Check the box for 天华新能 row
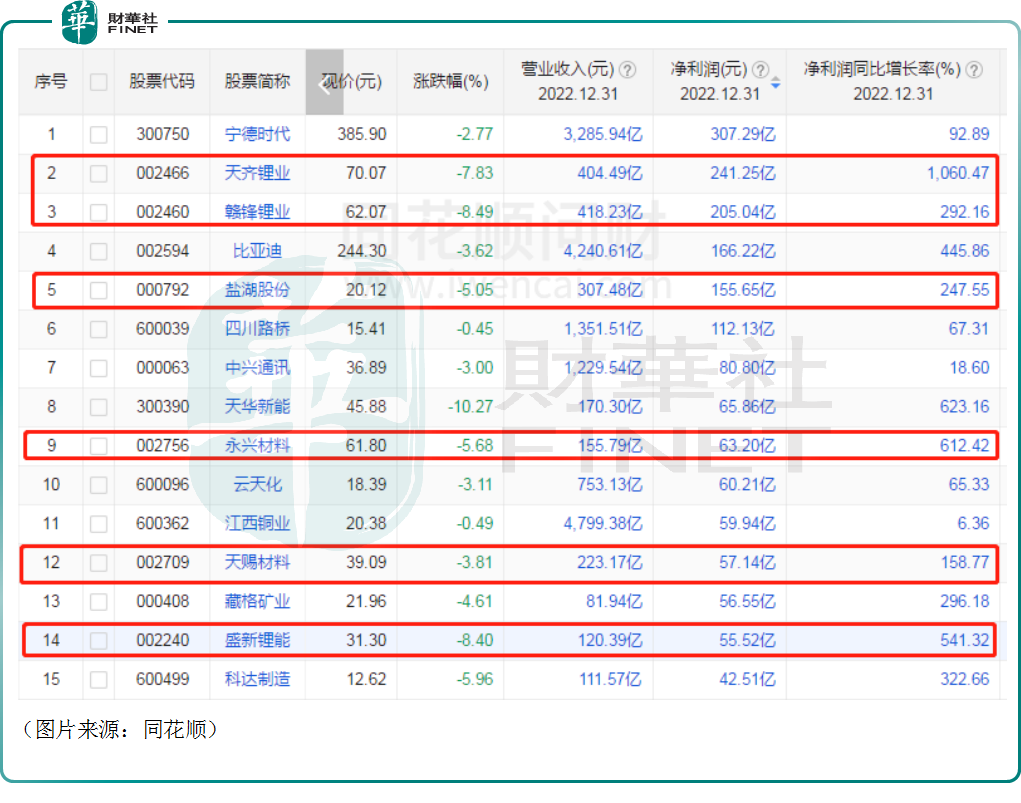 pyautogui.click(x=98, y=408)
